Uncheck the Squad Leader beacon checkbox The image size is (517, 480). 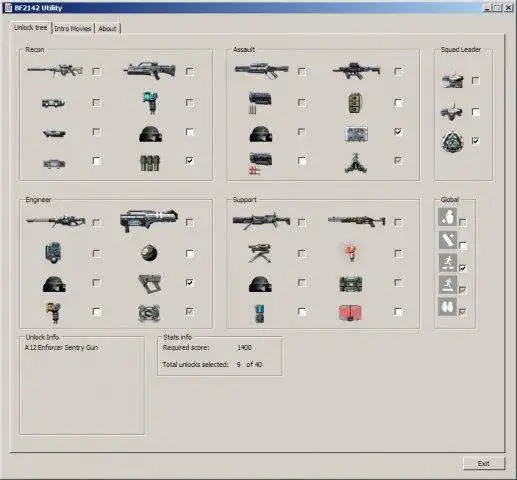476,141
